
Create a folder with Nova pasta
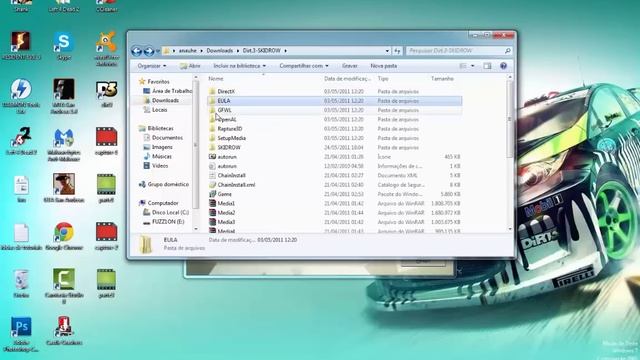[x=384, y=66]
